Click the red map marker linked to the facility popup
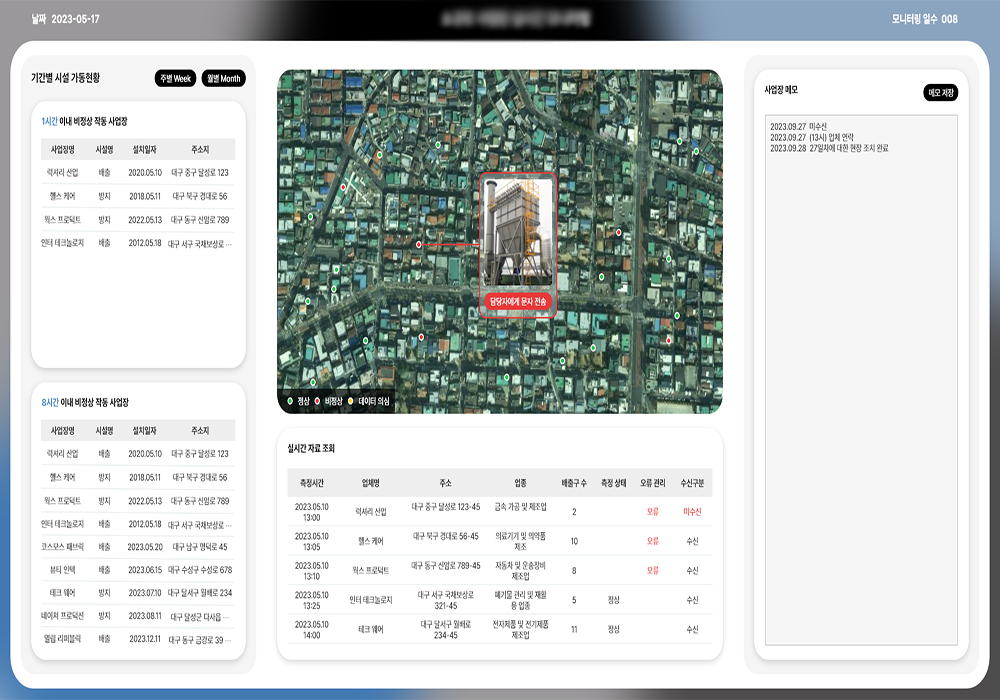The image size is (1000, 700). tap(419, 244)
